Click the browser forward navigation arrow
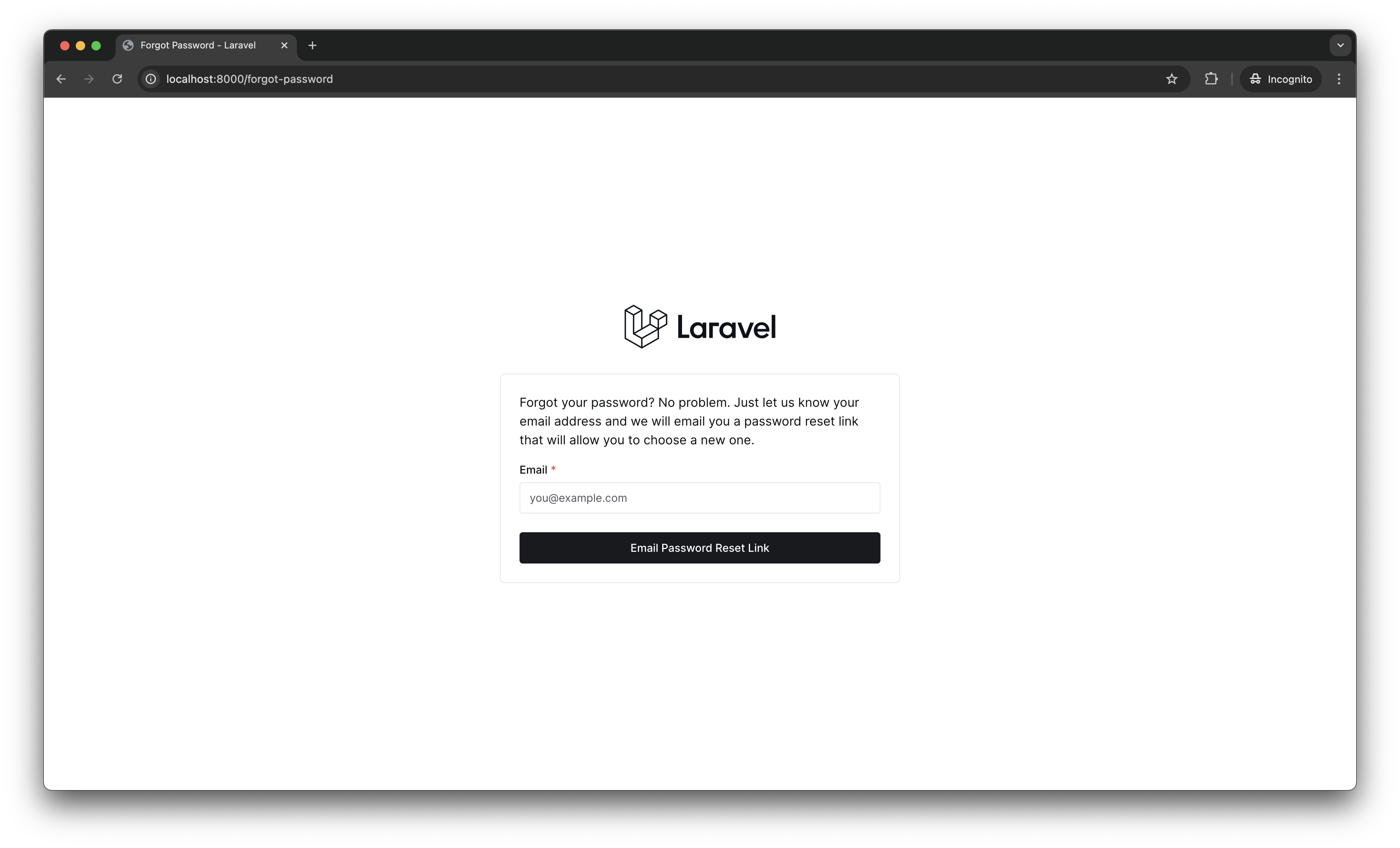The height and width of the screenshot is (848, 1400). click(x=88, y=79)
